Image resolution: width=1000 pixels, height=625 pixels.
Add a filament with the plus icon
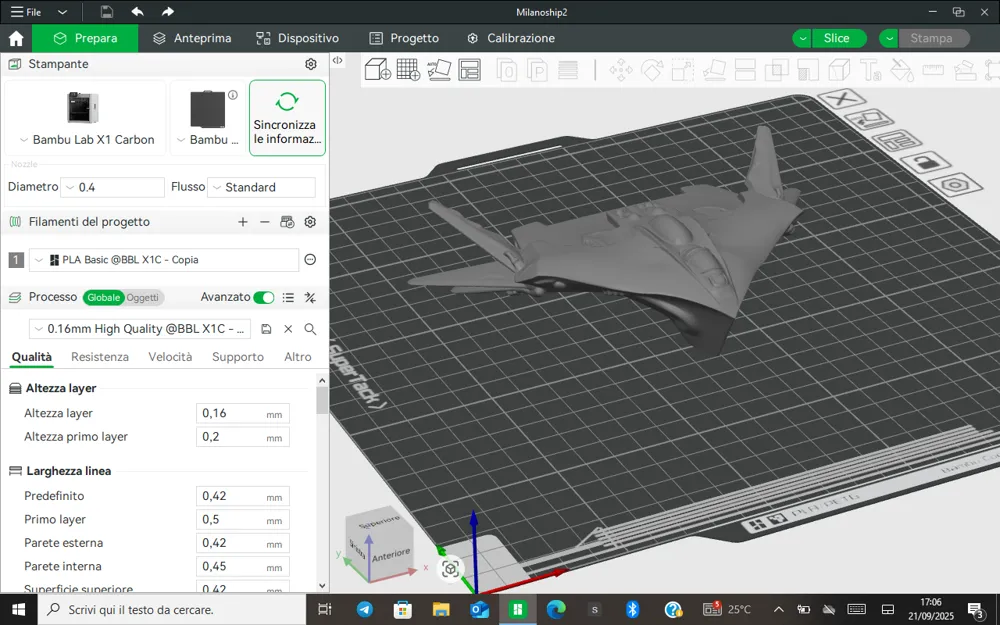coord(243,222)
